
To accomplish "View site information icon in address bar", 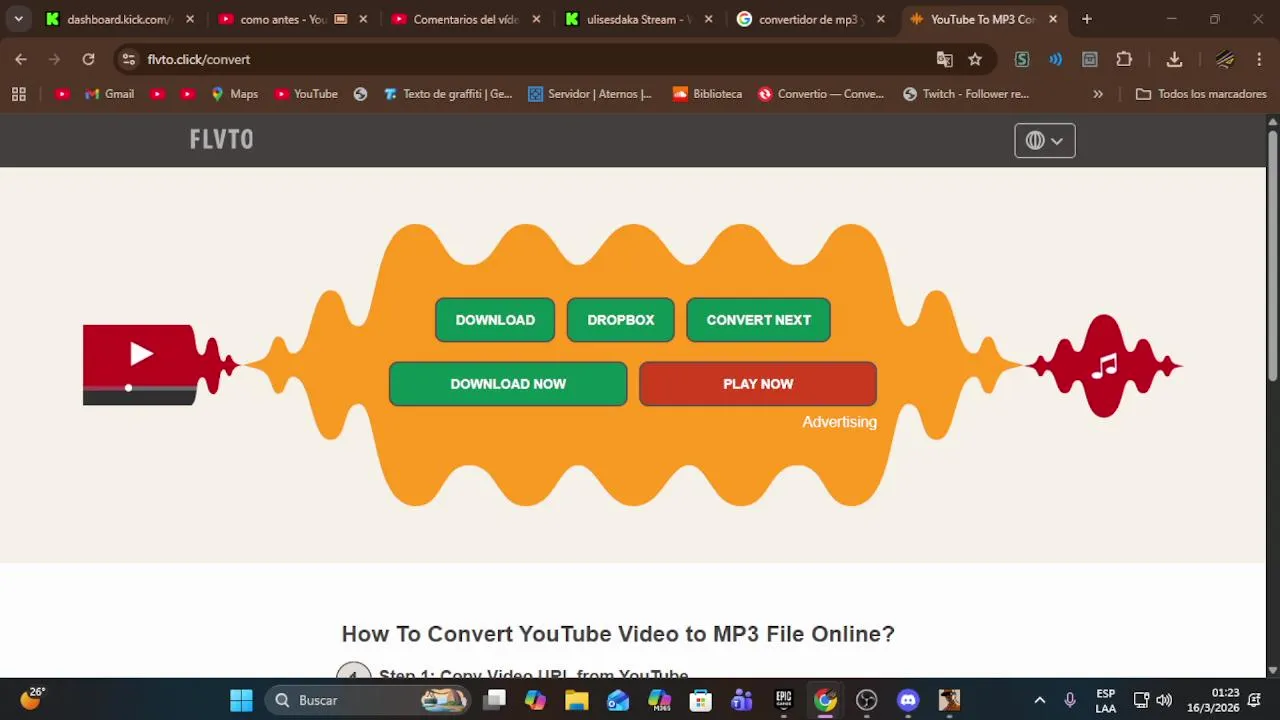I will tap(128, 59).
